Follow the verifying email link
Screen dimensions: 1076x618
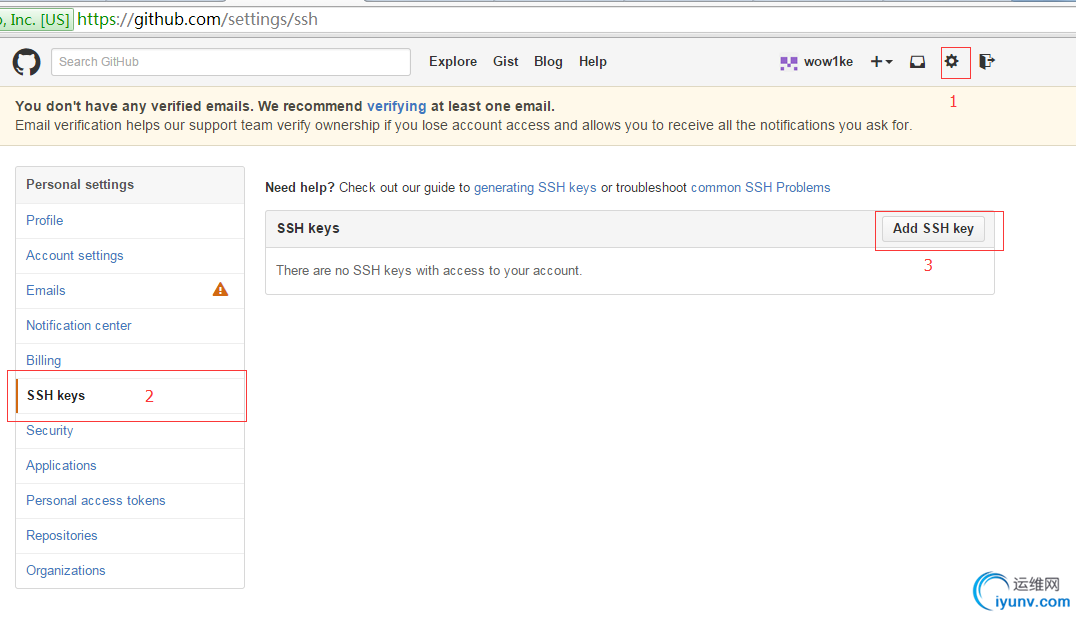[x=397, y=106]
